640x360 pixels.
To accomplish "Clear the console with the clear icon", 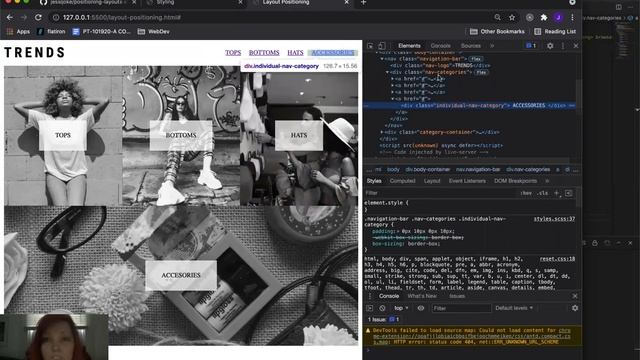I will click(382, 308).
